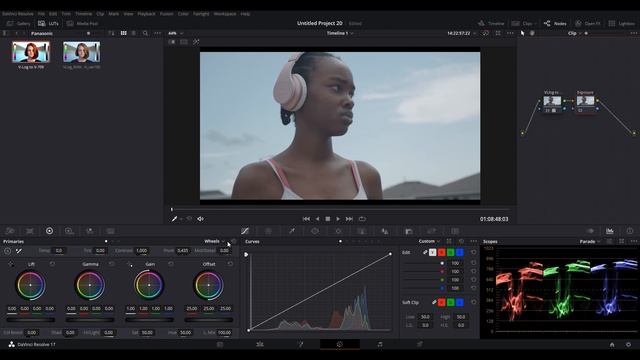
Task: Open the LUTs panel
Action: click(x=48, y=24)
